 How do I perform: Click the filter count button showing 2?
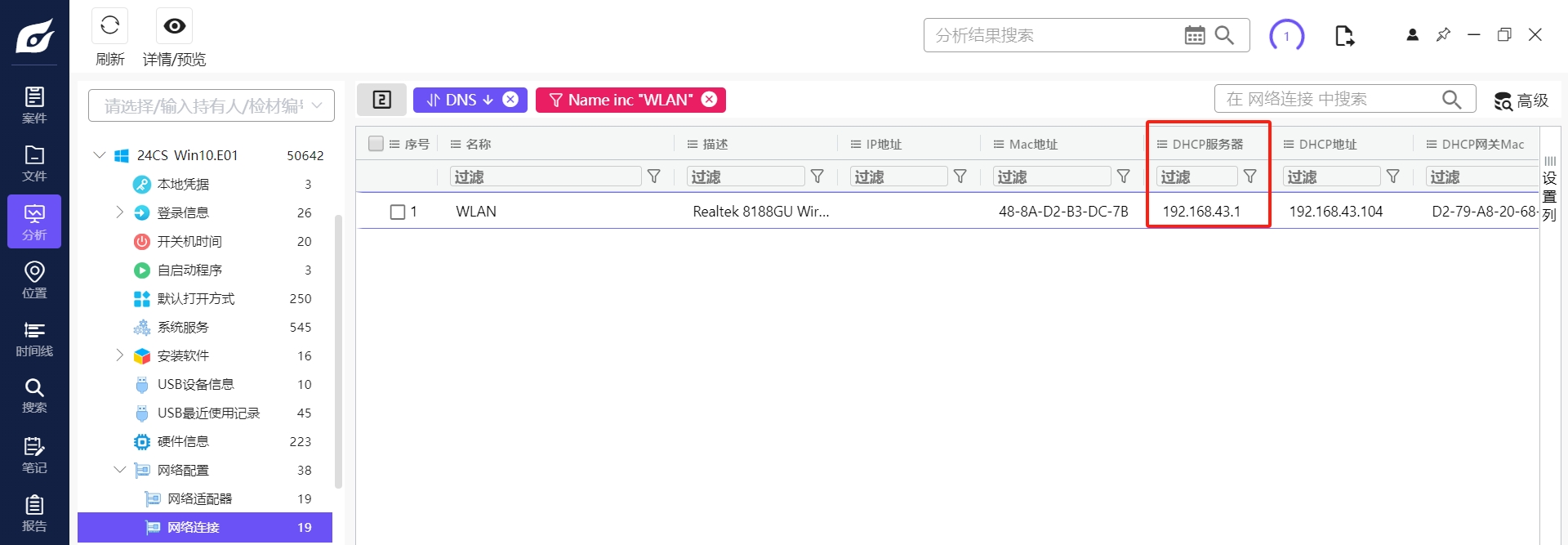pos(382,100)
